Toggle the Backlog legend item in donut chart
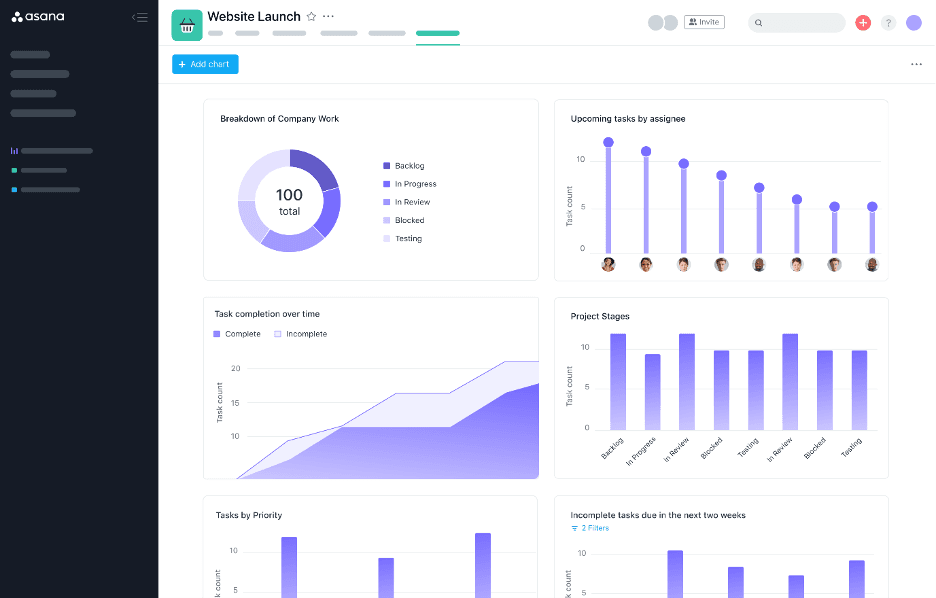This screenshot has width=936, height=598. (409, 166)
